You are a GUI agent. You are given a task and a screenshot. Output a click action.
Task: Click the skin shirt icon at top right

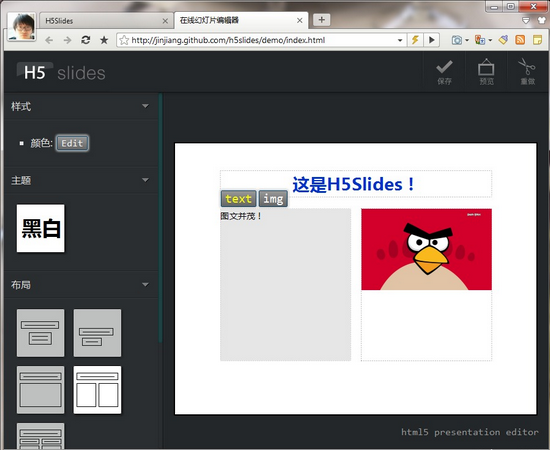pyautogui.click(x=542, y=20)
